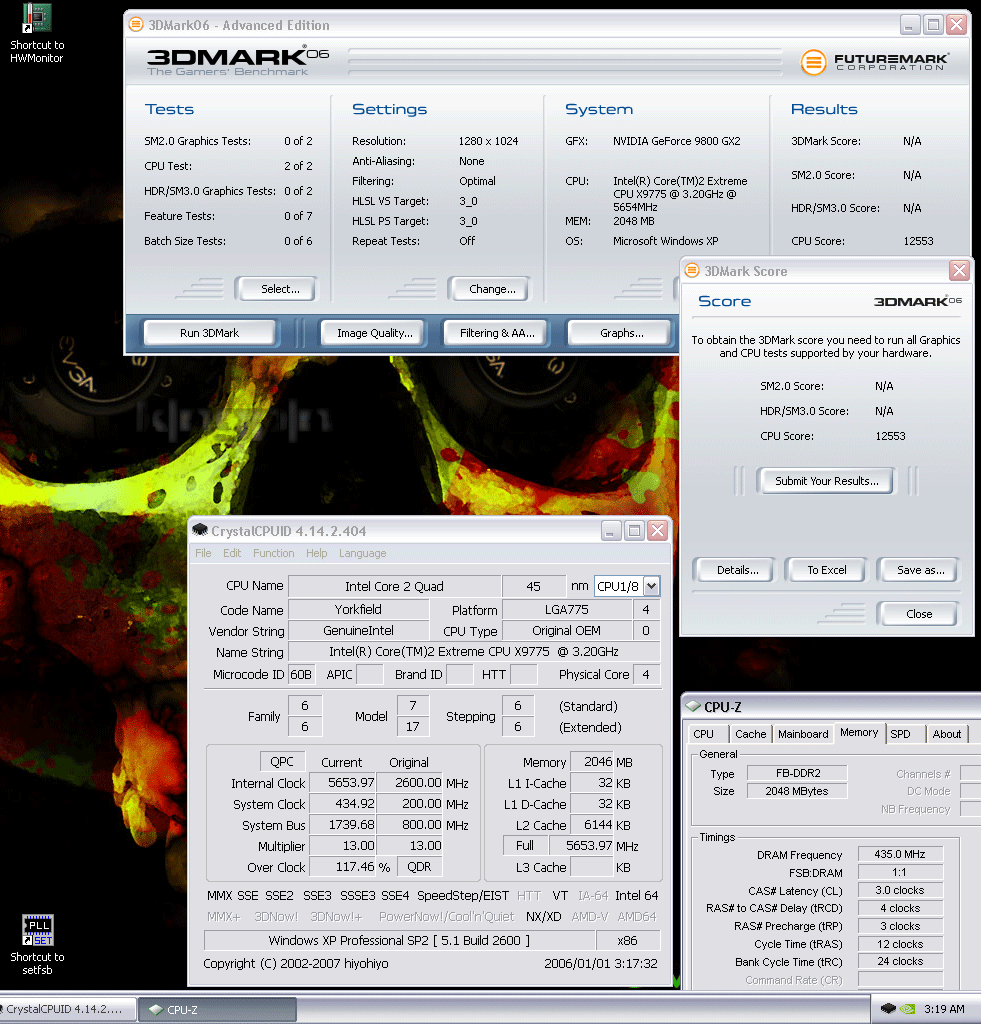Click the Graphs... button

tap(621, 333)
